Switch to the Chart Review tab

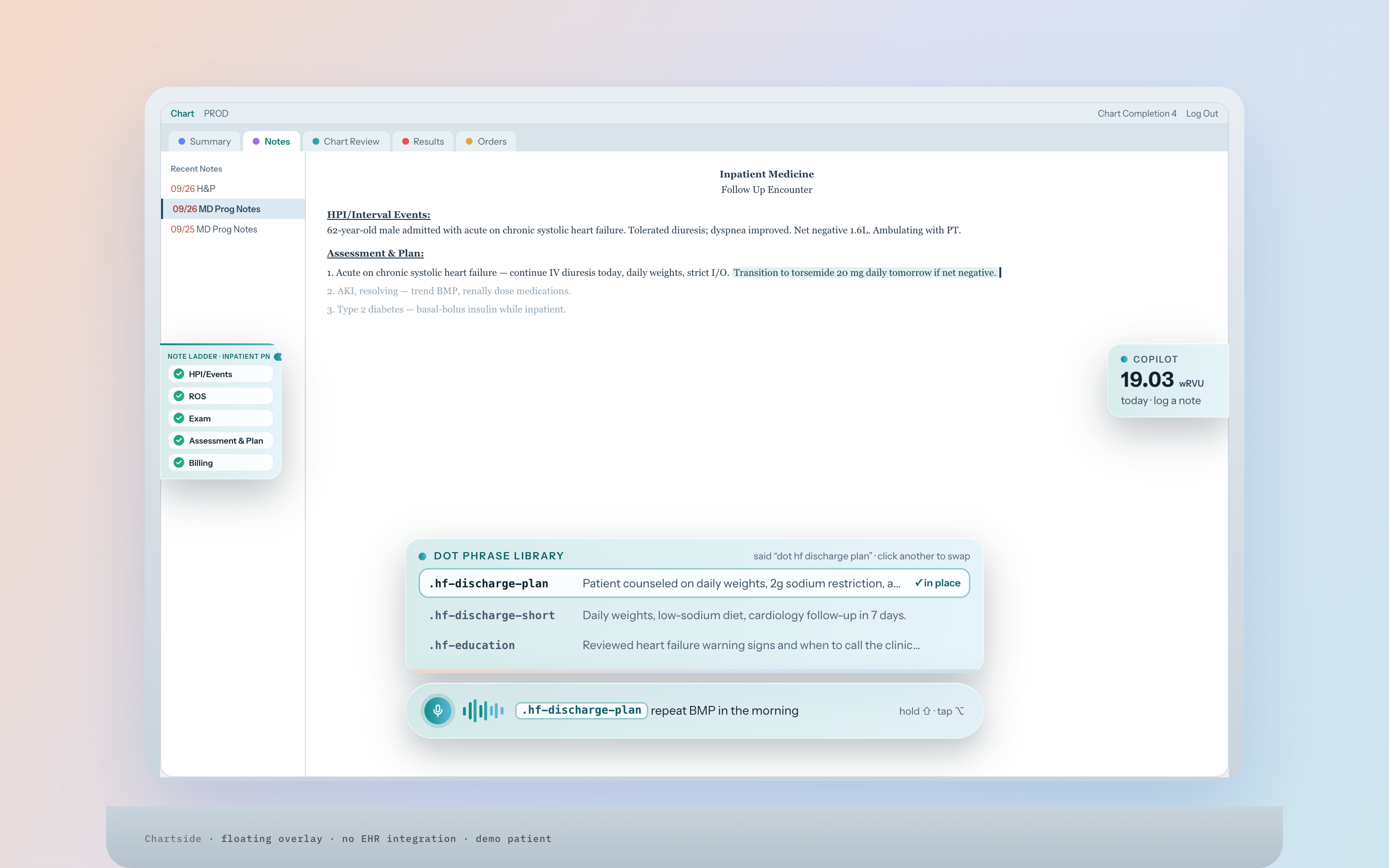pos(346,141)
